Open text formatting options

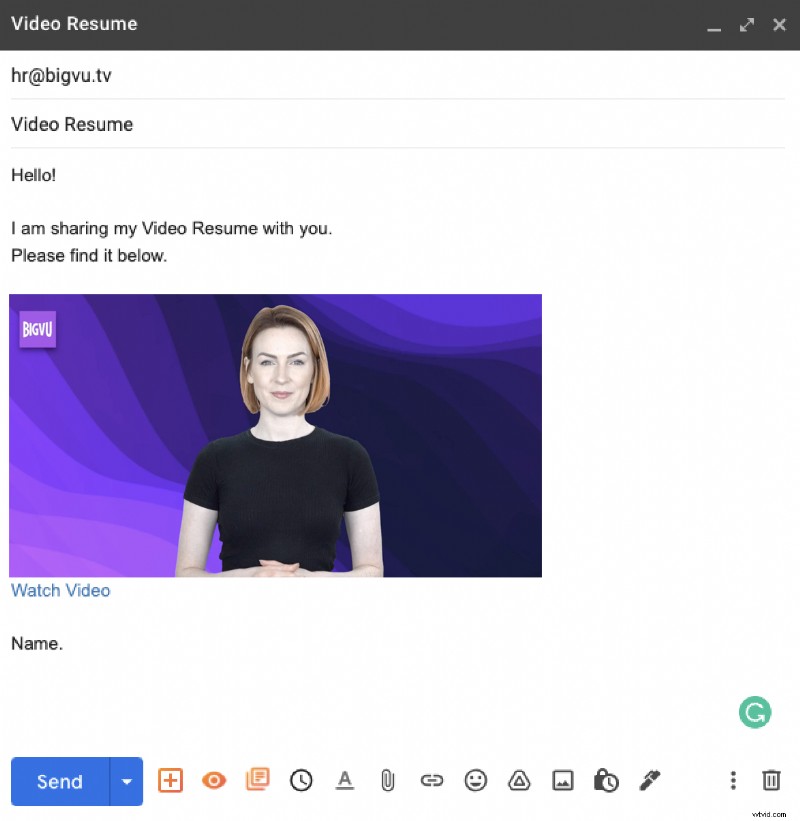tap(344, 781)
